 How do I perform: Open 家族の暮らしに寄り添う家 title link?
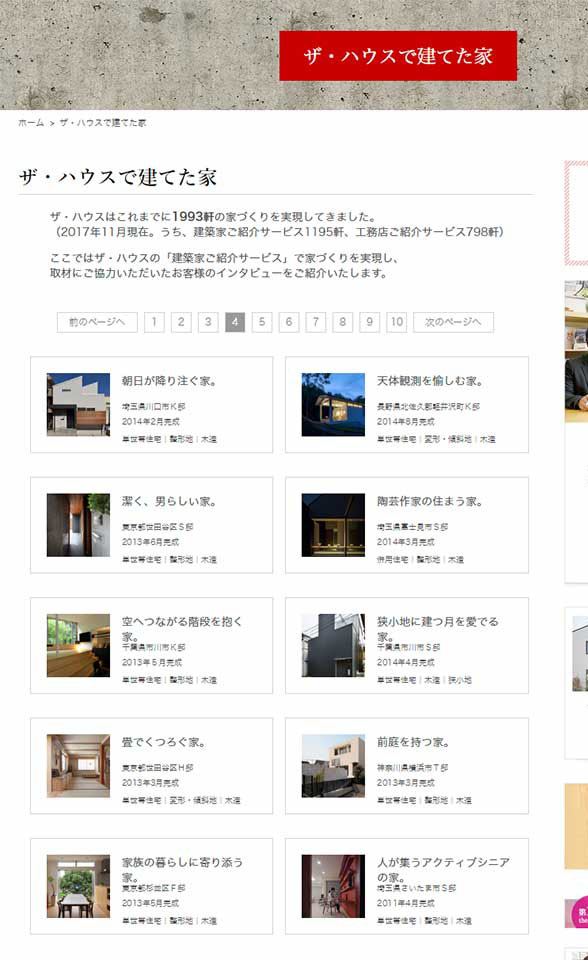pos(182,869)
